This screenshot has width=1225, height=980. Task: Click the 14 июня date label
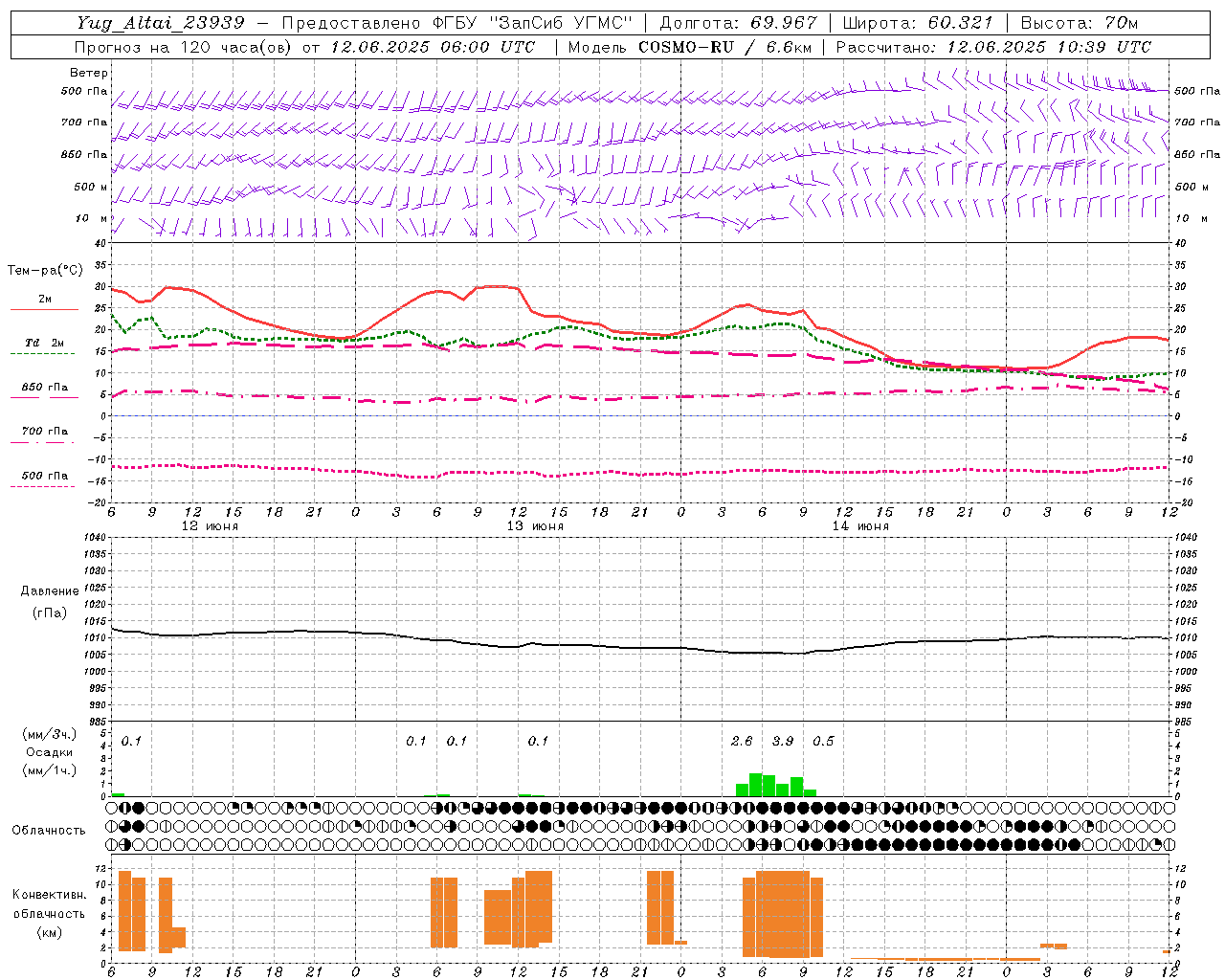pos(860,526)
